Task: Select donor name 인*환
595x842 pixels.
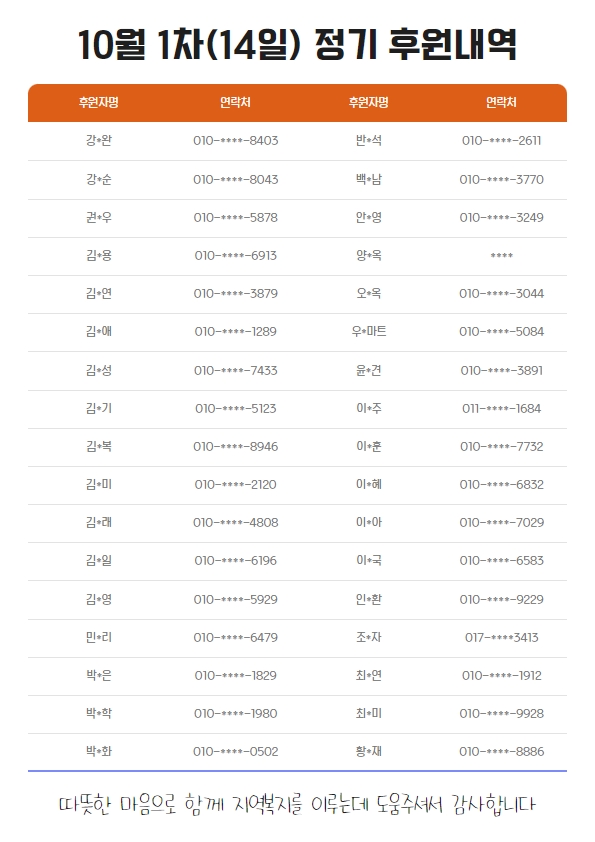Action: (x=369, y=599)
